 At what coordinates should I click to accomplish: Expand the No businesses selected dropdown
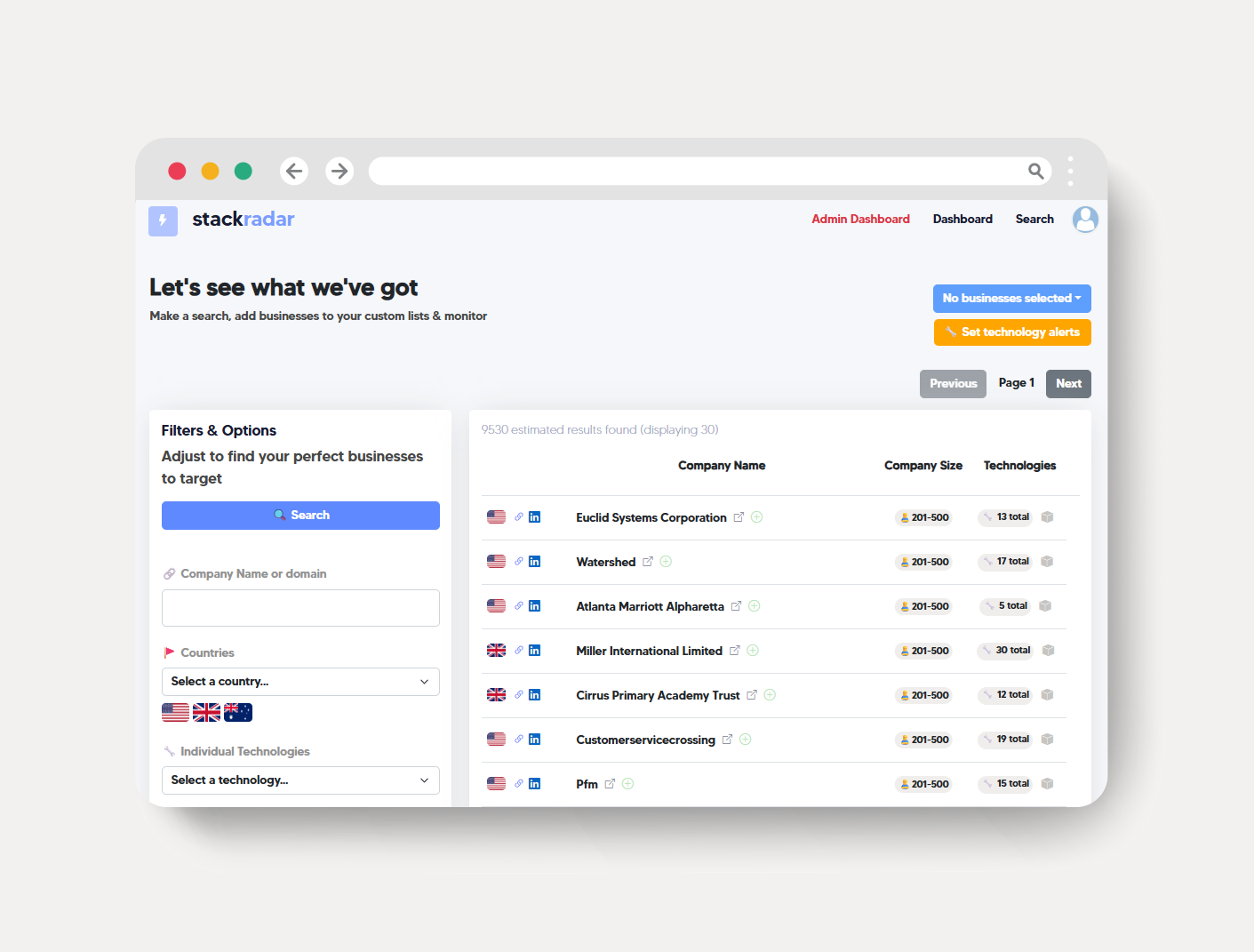pos(1012,299)
